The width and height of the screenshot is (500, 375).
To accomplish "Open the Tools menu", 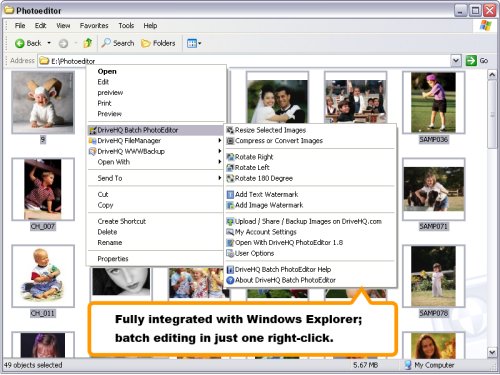I will coord(126,26).
